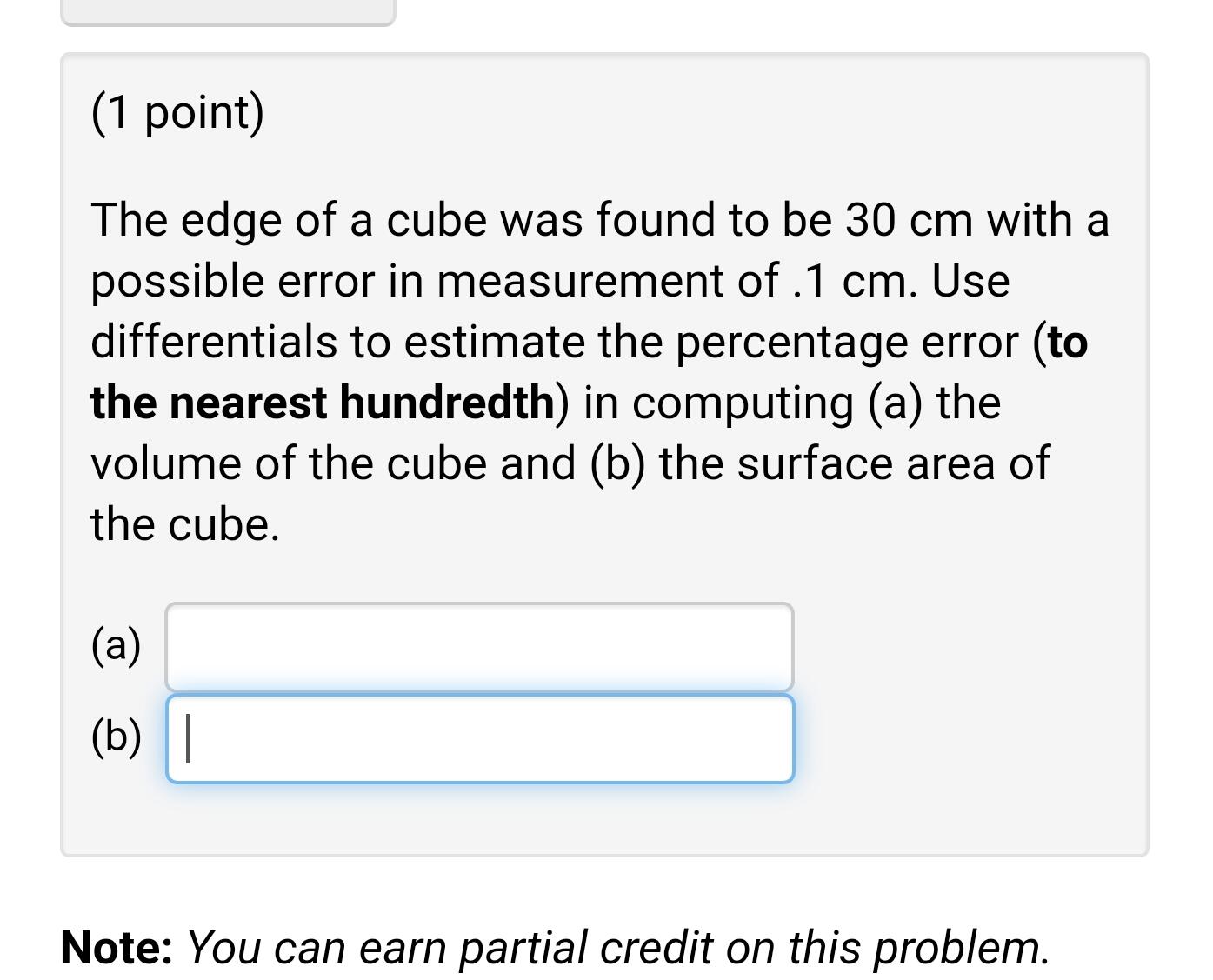
Task: Click the final words "the cube."
Action: point(185,524)
